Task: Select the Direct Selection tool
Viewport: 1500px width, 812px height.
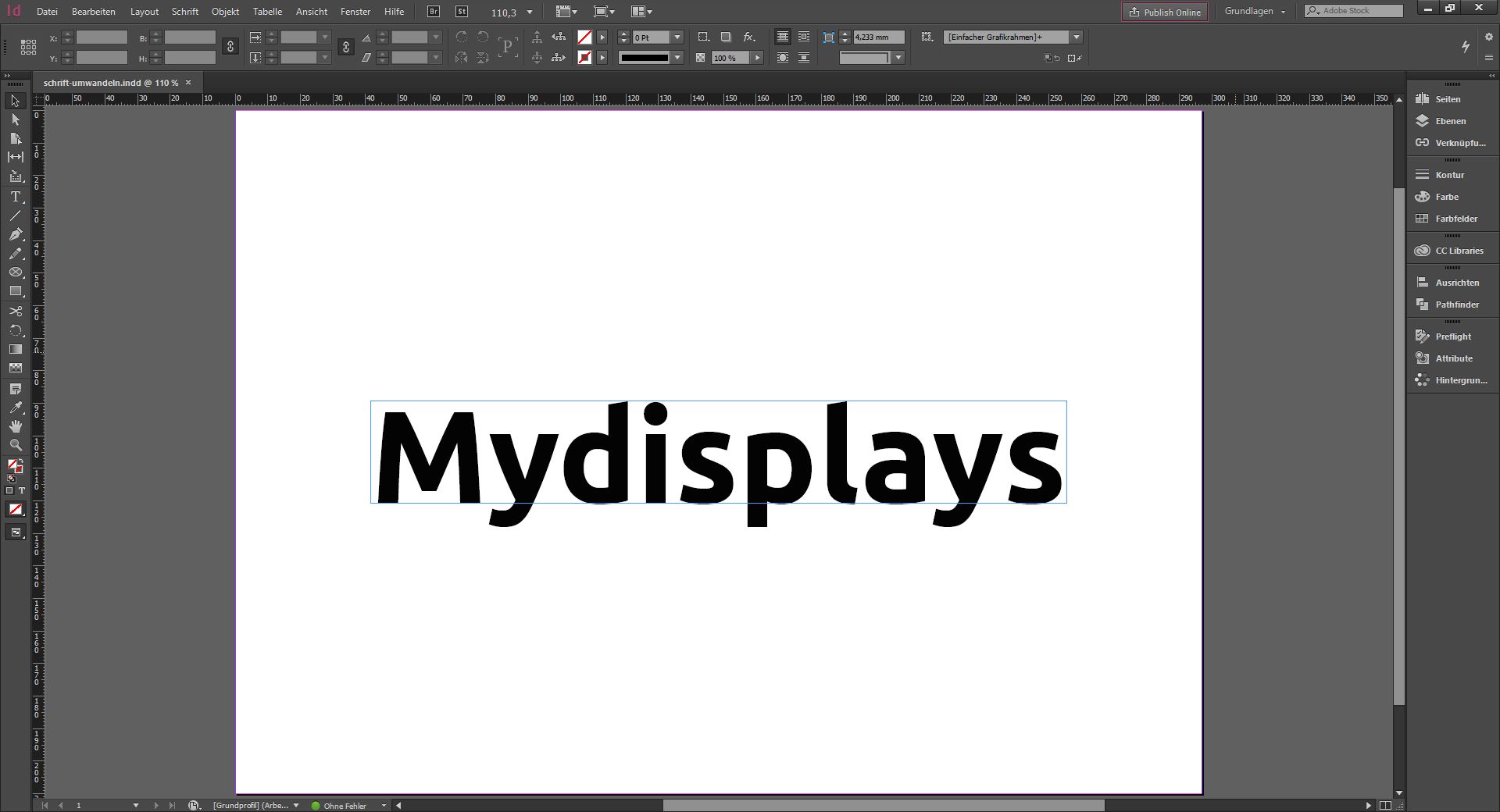Action: (x=15, y=119)
